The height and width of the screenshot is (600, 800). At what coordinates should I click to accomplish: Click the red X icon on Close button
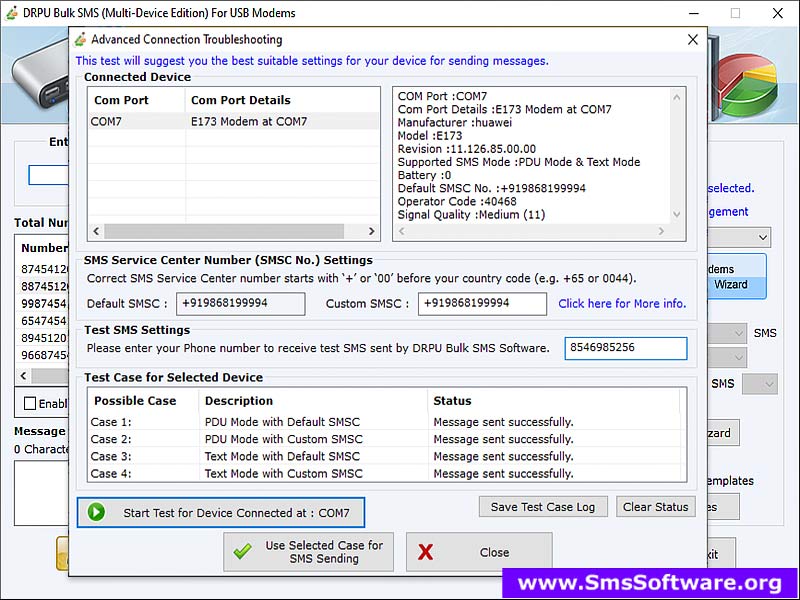point(425,552)
